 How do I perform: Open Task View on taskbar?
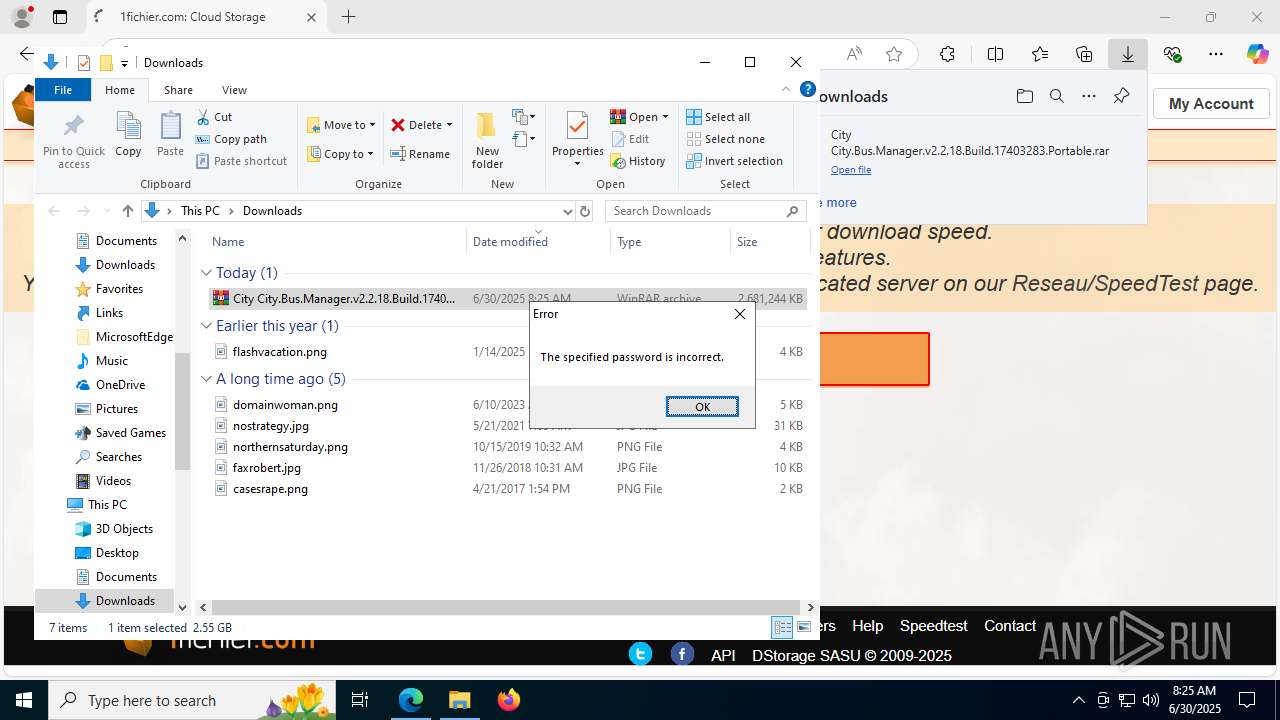(361, 700)
